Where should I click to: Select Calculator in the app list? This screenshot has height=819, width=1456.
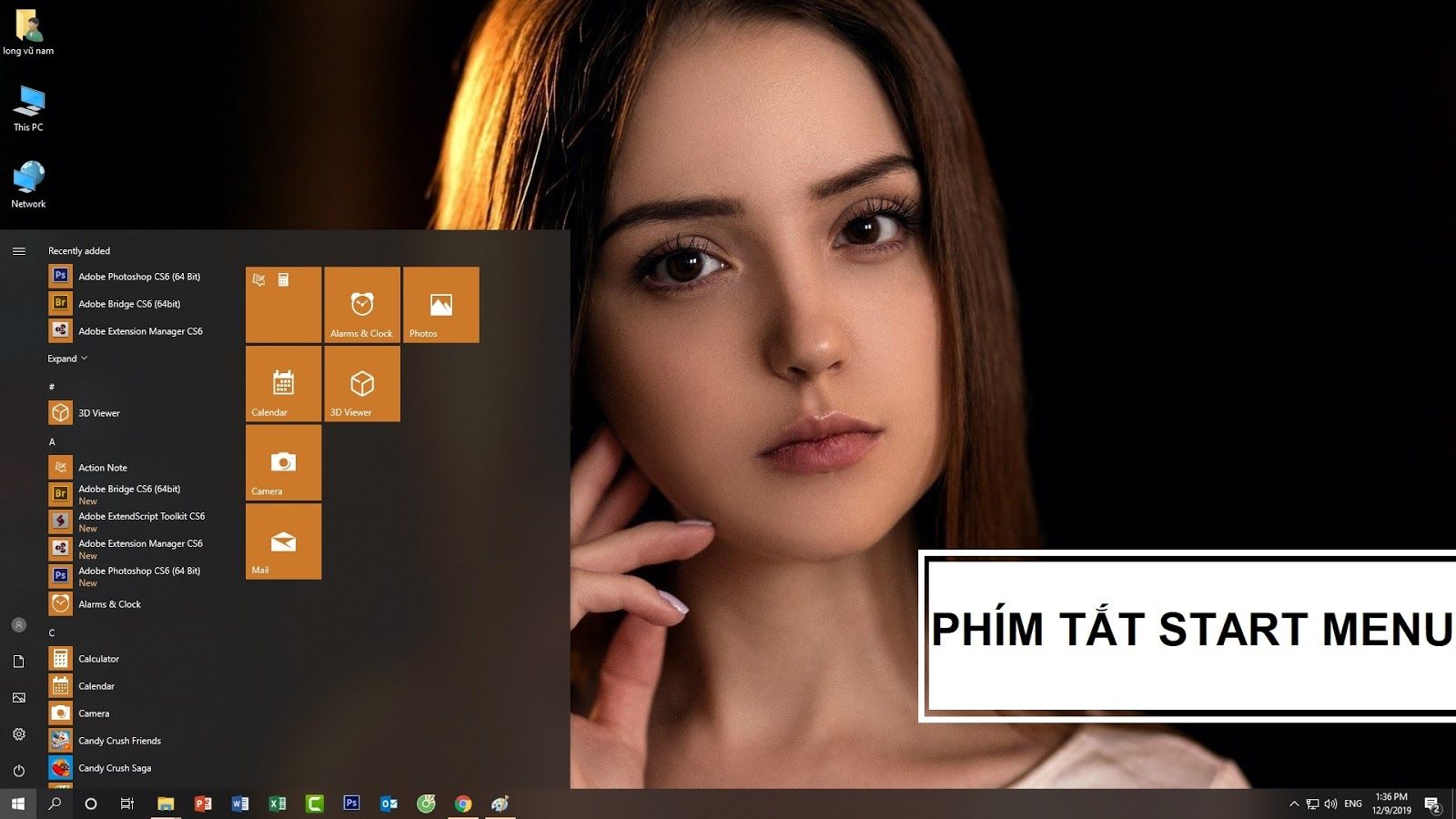tap(98, 658)
